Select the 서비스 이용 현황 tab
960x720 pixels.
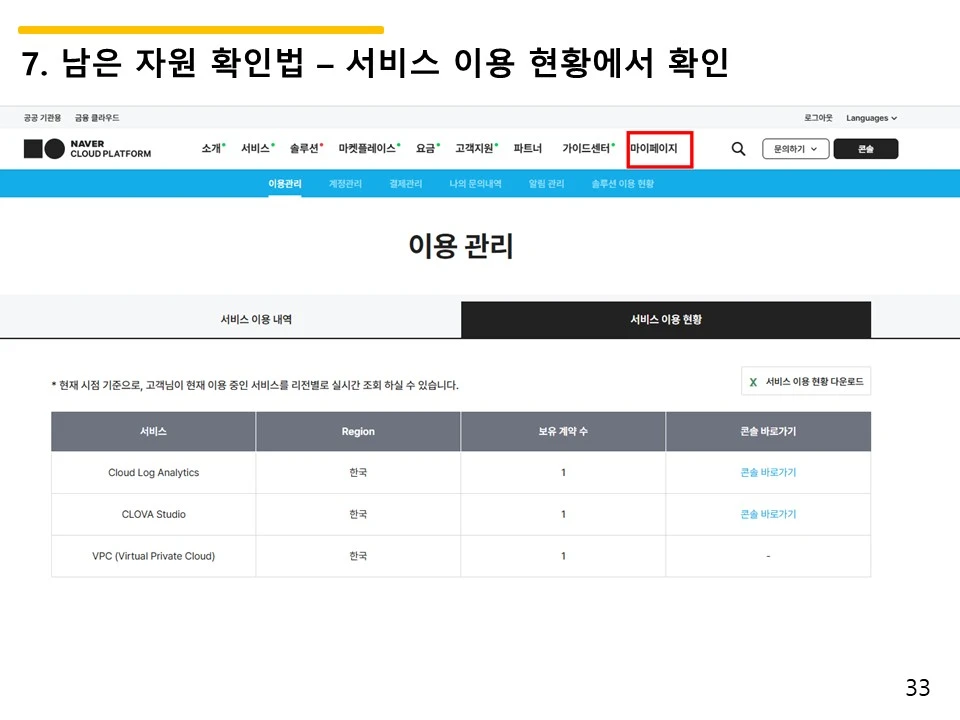665,320
